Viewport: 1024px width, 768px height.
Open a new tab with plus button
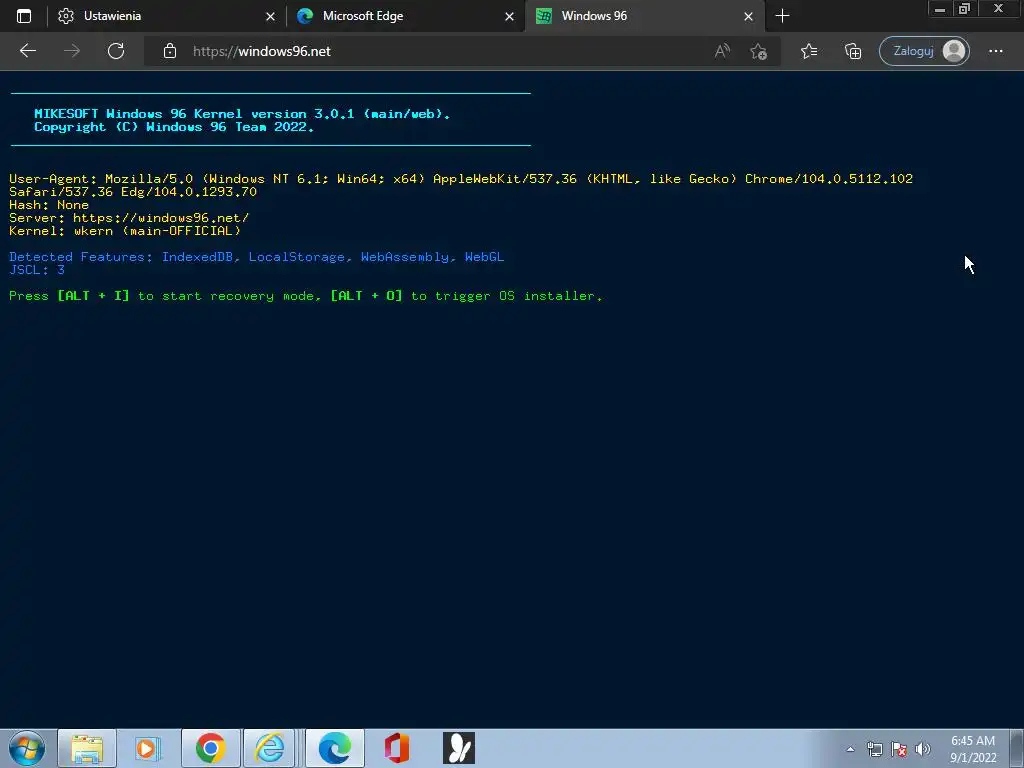(x=782, y=16)
